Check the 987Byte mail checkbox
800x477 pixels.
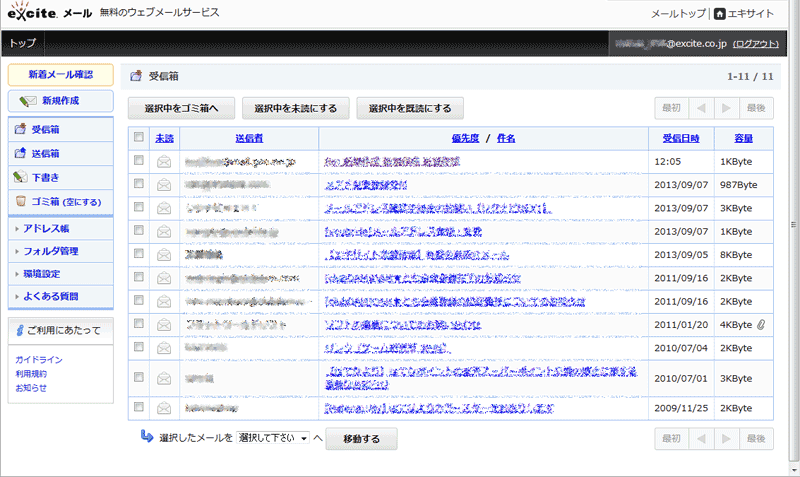click(139, 184)
